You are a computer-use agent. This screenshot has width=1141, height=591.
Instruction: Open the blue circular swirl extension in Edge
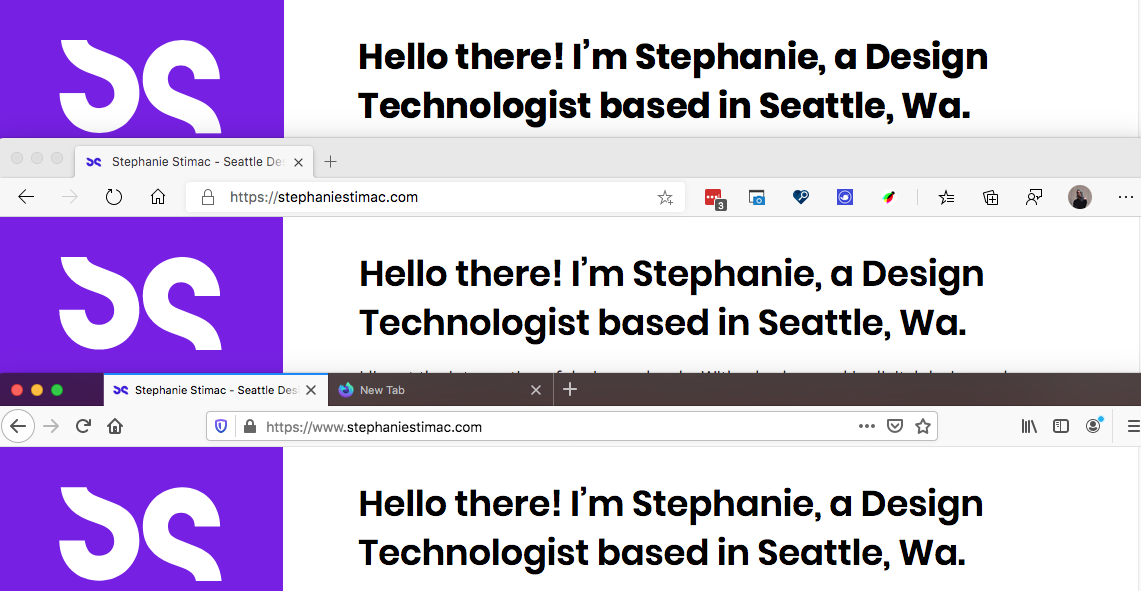(844, 197)
